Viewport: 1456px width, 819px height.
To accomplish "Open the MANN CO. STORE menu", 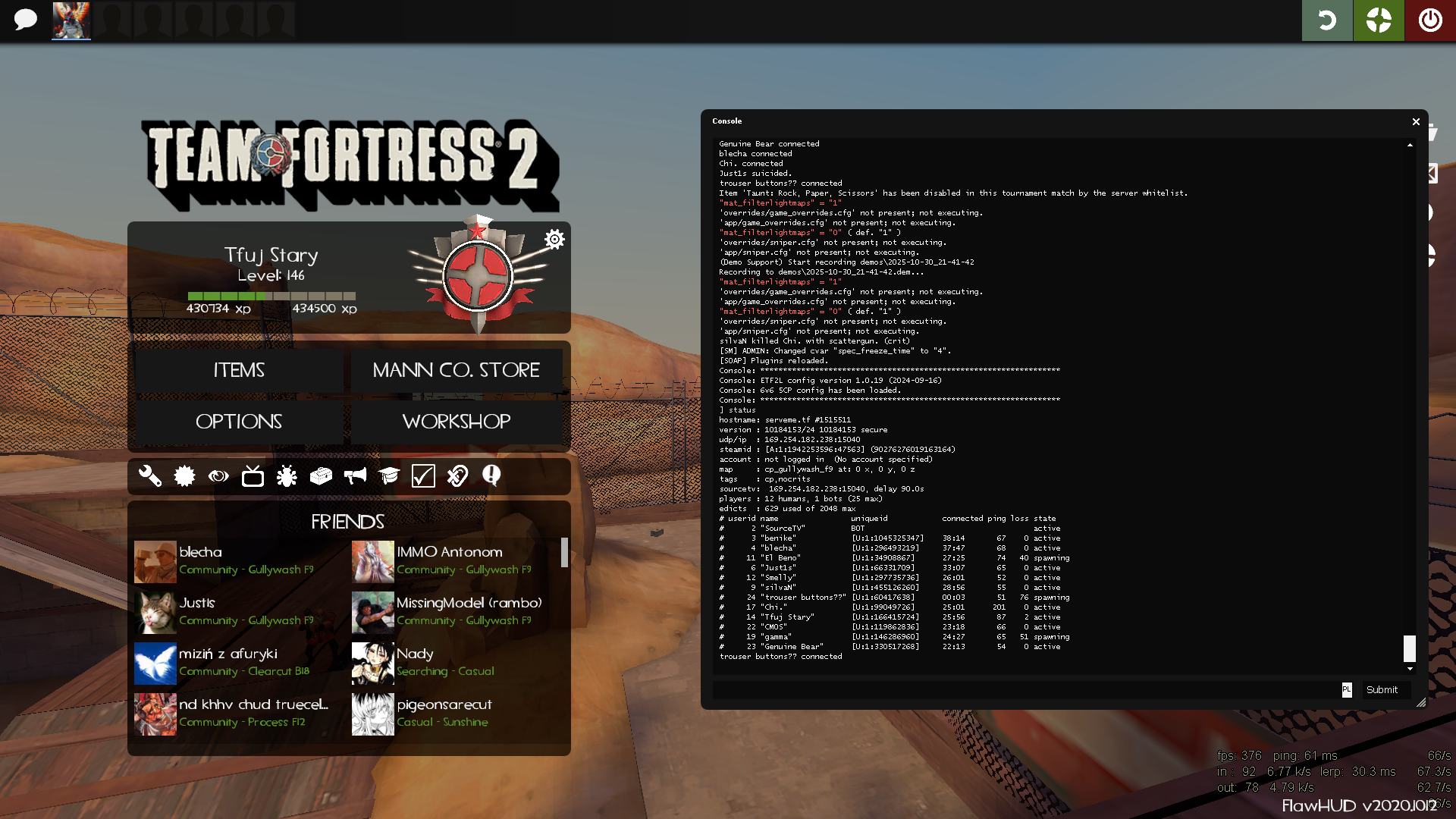I will pyautogui.click(x=456, y=370).
